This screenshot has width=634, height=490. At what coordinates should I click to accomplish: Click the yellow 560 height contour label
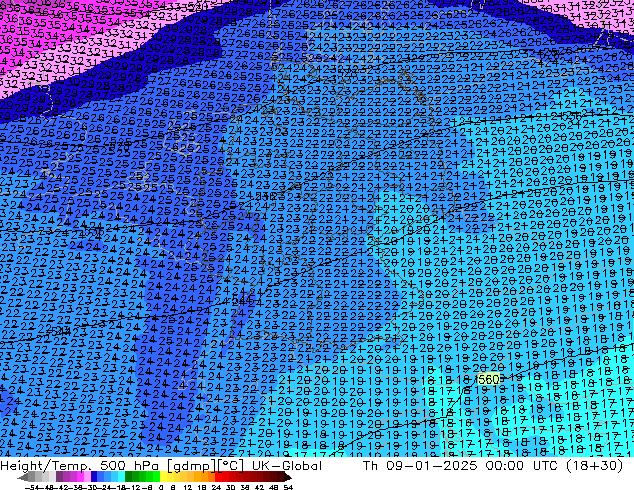coord(488,379)
